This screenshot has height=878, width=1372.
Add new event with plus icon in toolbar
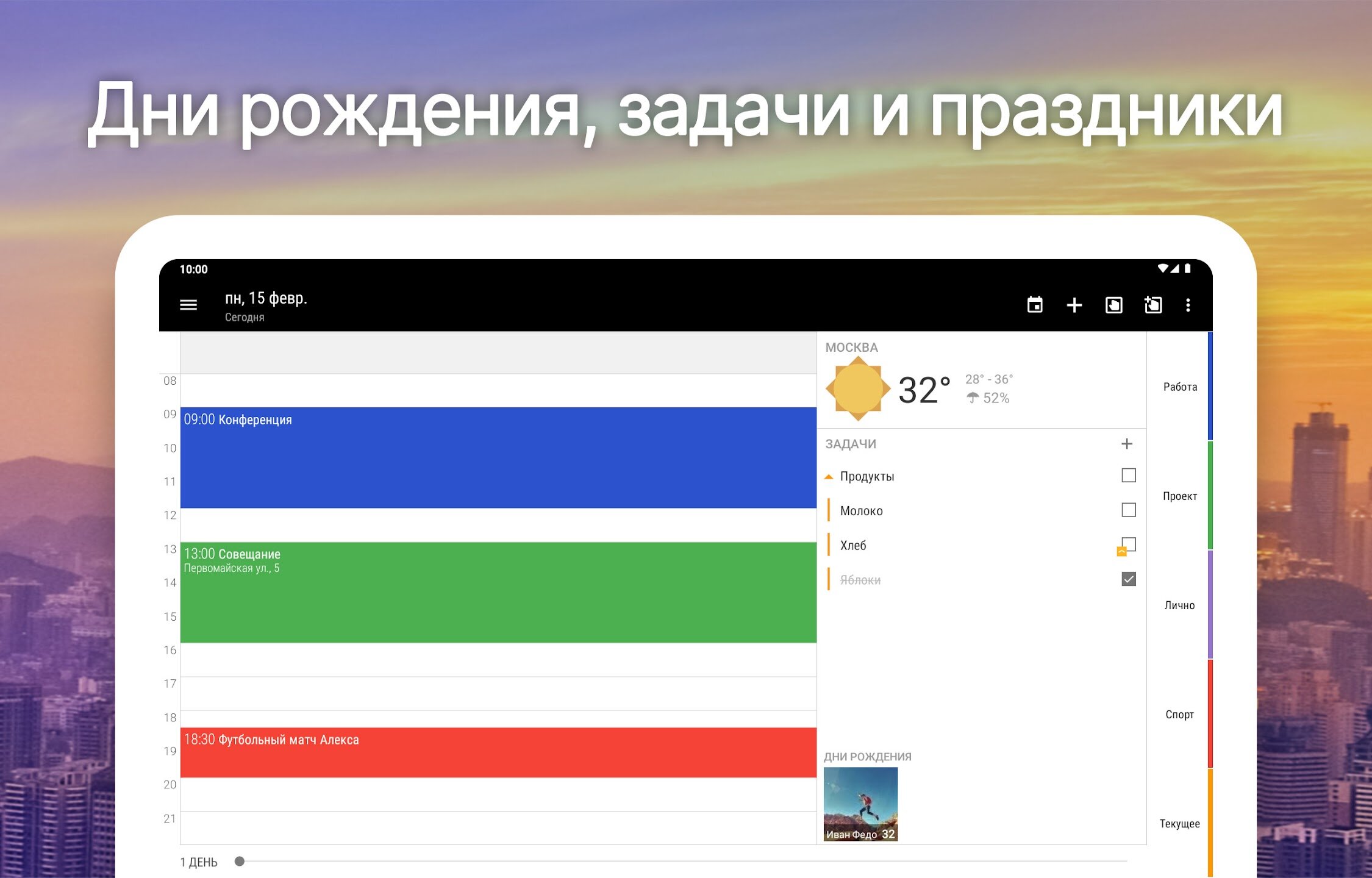1074,305
